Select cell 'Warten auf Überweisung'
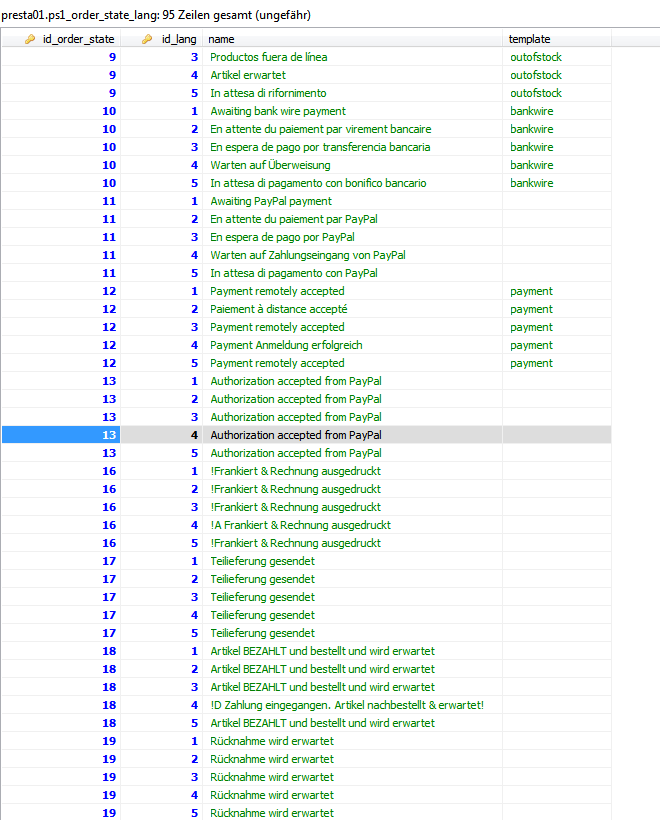 pos(353,165)
